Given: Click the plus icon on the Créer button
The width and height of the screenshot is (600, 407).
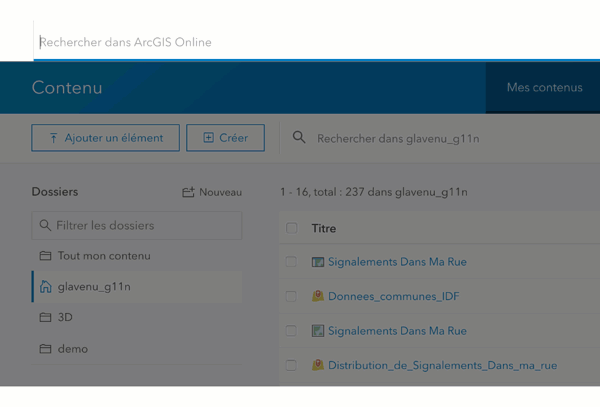Looking at the screenshot, I should (208, 138).
